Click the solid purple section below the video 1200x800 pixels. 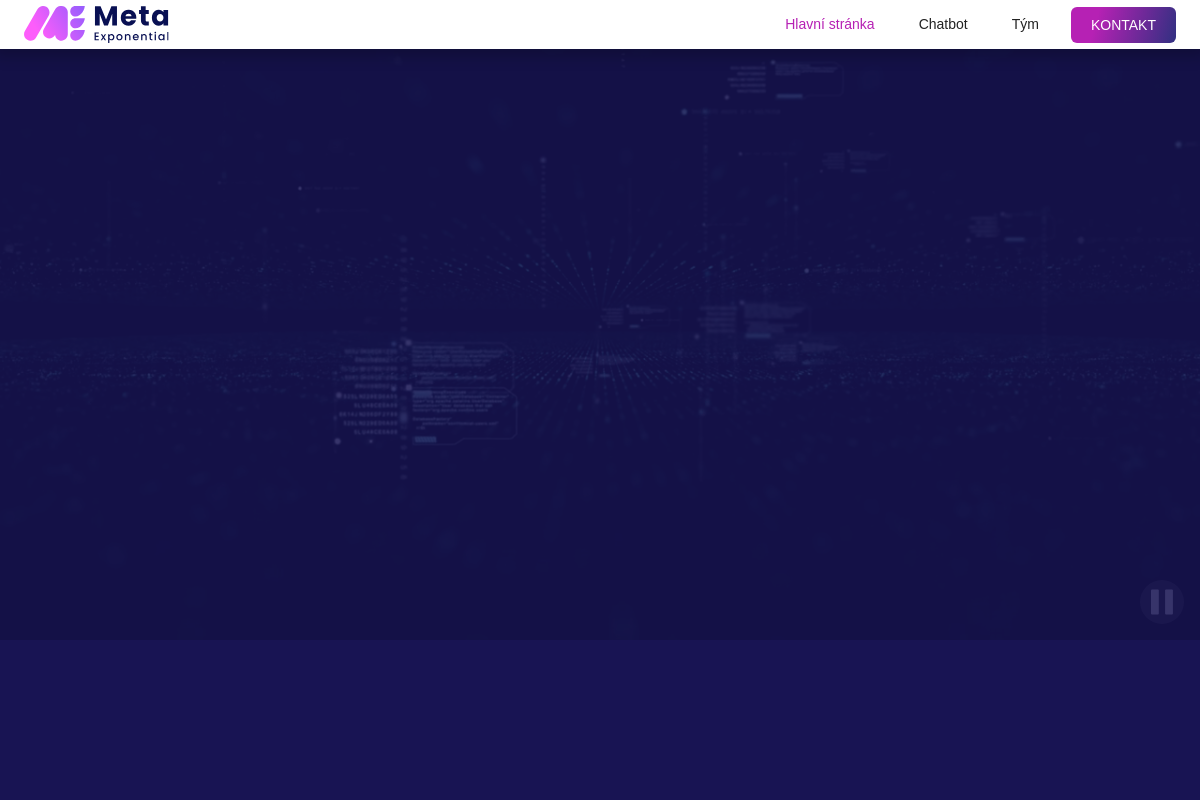pos(600,720)
